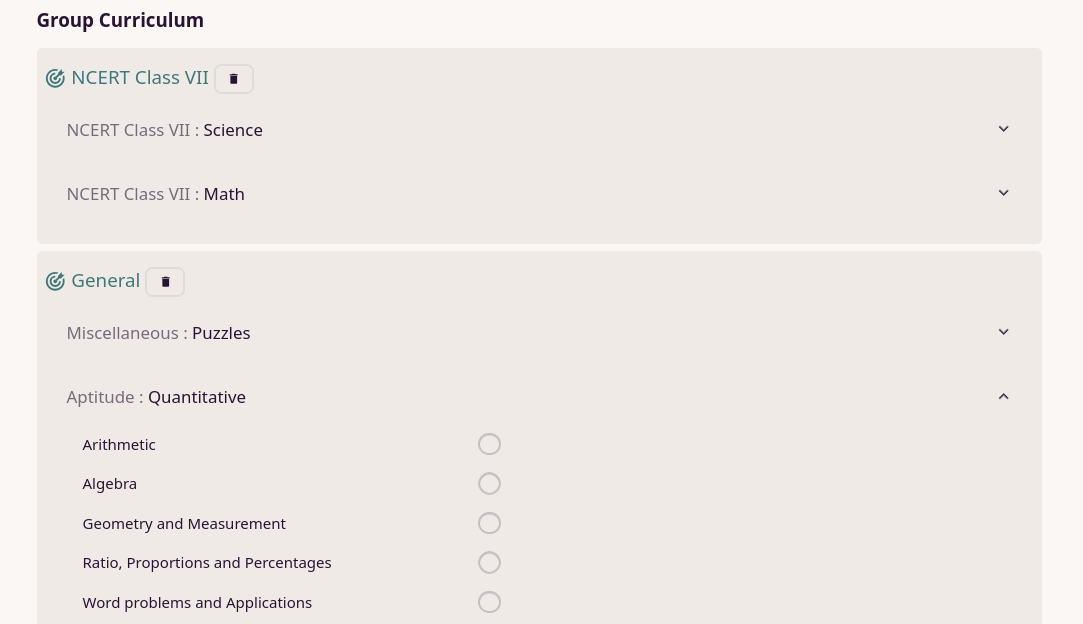Select the Arithmetic radio button
Screen dimensions: 1083x624
(489, 444)
